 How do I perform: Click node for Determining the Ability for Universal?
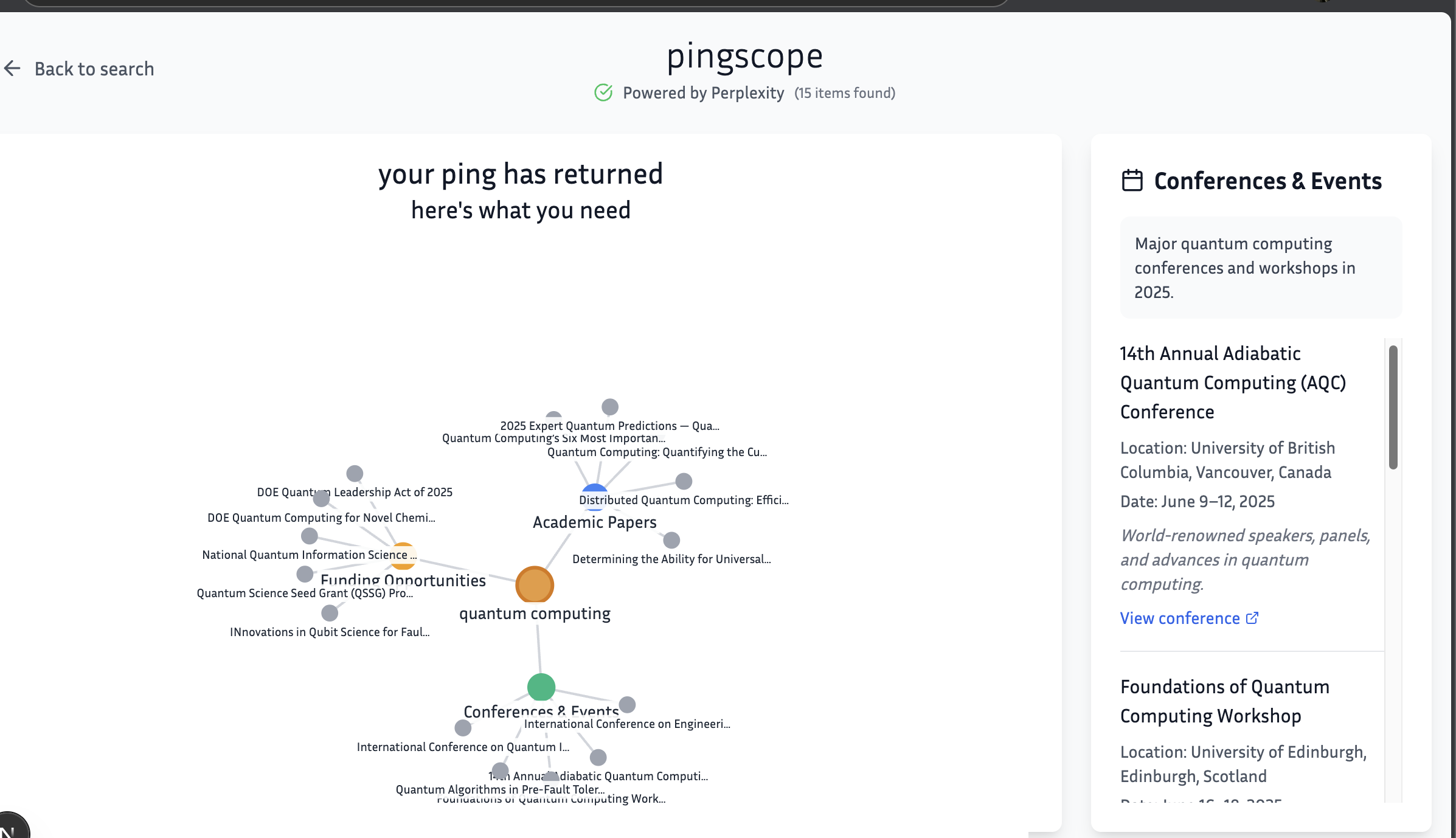click(671, 540)
